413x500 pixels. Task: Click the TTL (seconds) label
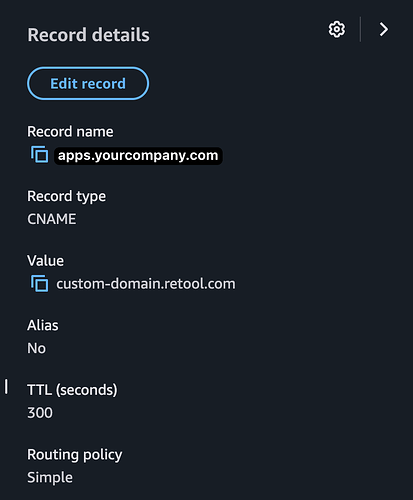72,390
